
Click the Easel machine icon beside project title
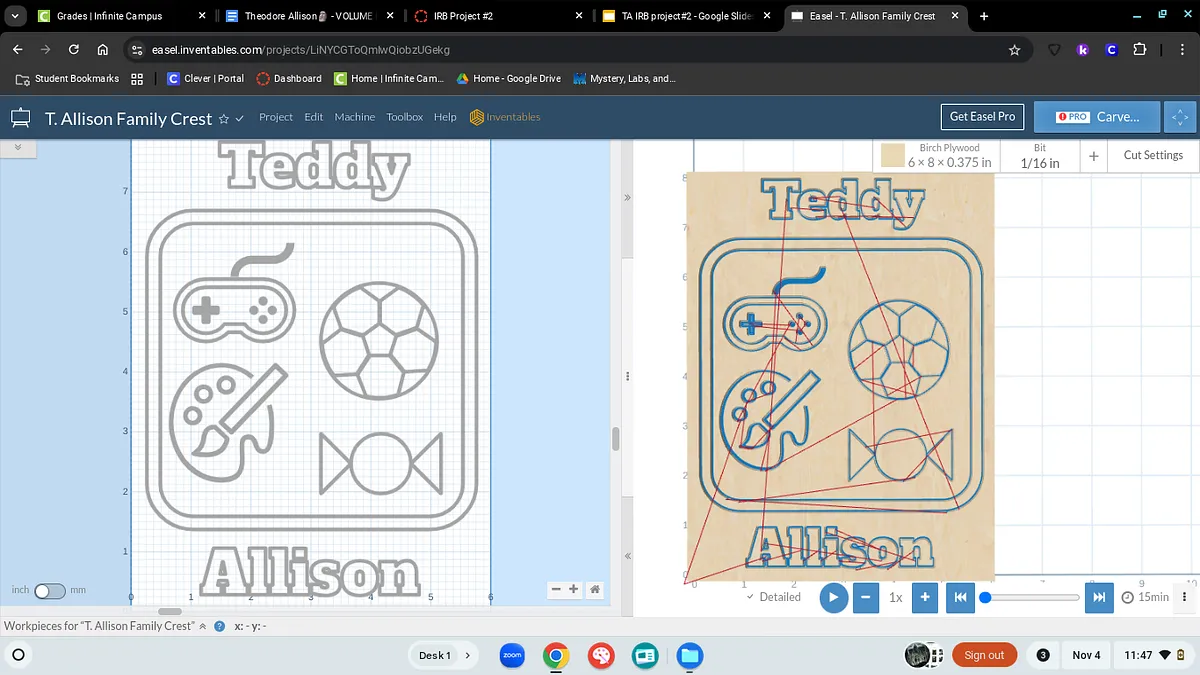point(21,118)
